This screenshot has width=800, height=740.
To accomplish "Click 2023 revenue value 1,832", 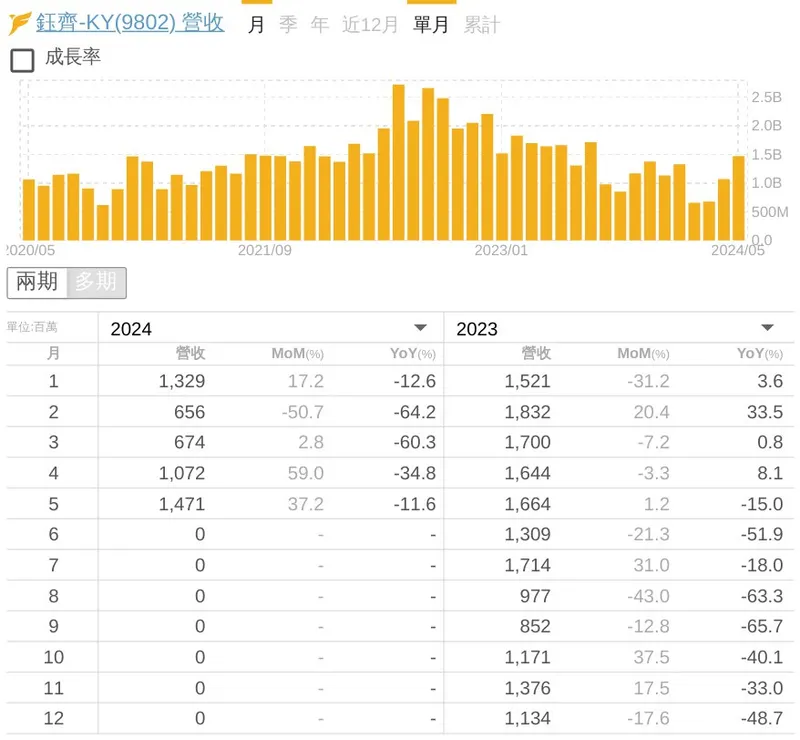I will pos(528,412).
